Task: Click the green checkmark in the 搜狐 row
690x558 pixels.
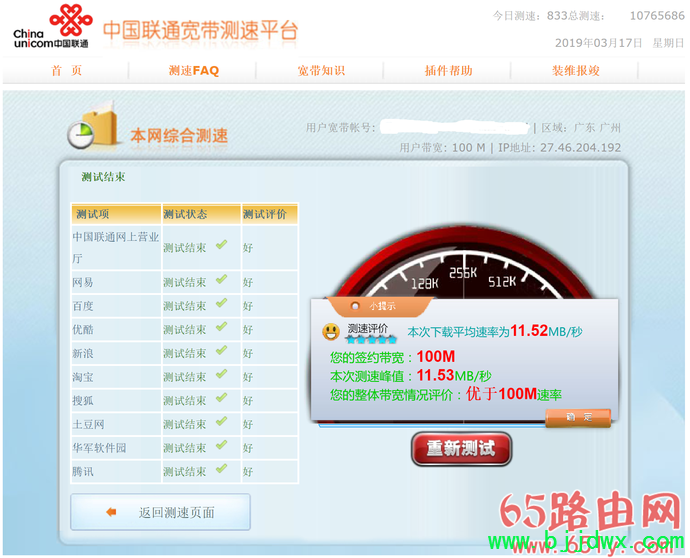Action: click(x=221, y=398)
